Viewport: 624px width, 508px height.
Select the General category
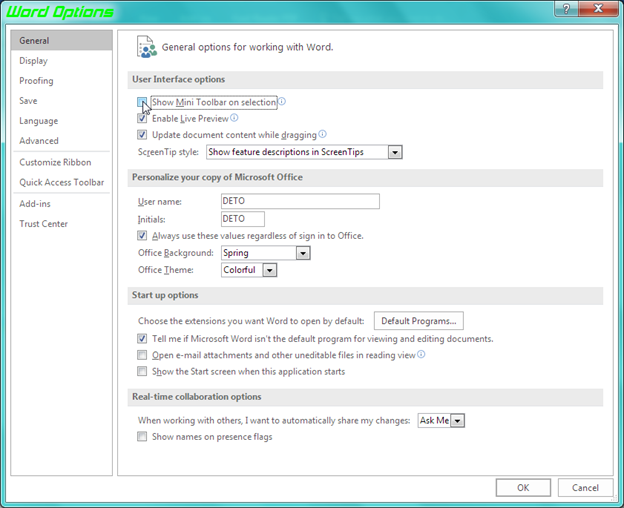tap(62, 41)
